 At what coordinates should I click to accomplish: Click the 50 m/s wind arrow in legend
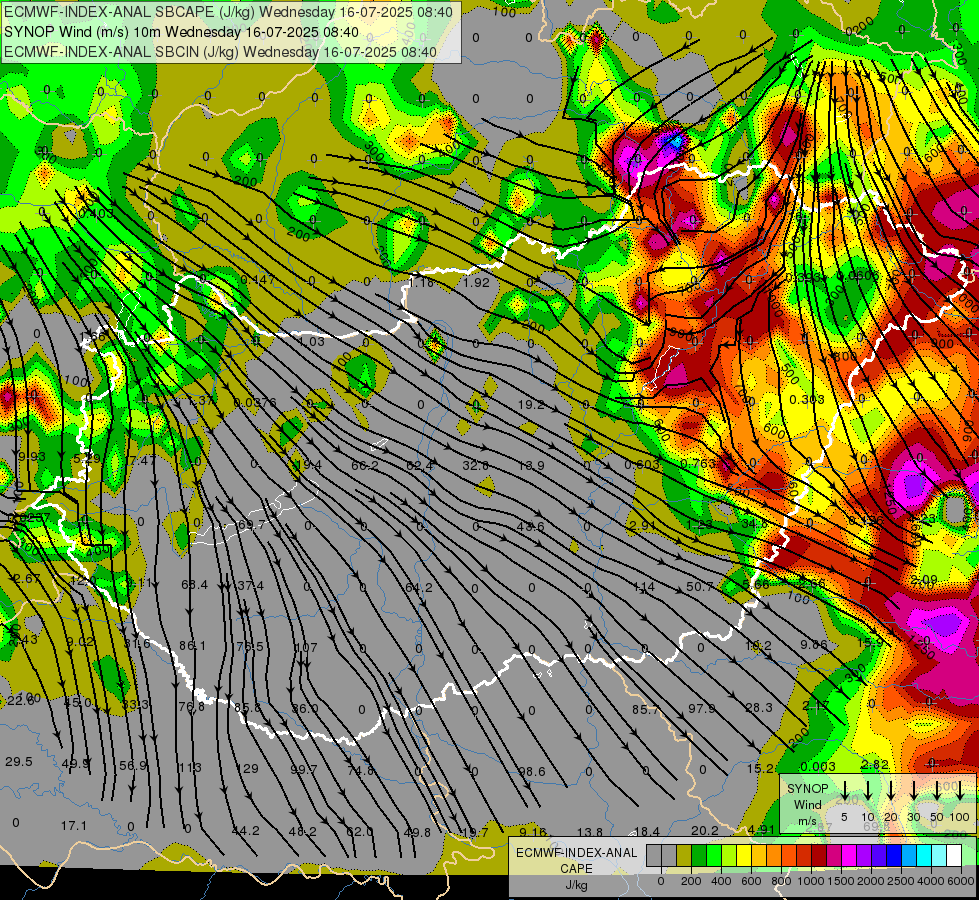[x=937, y=790]
